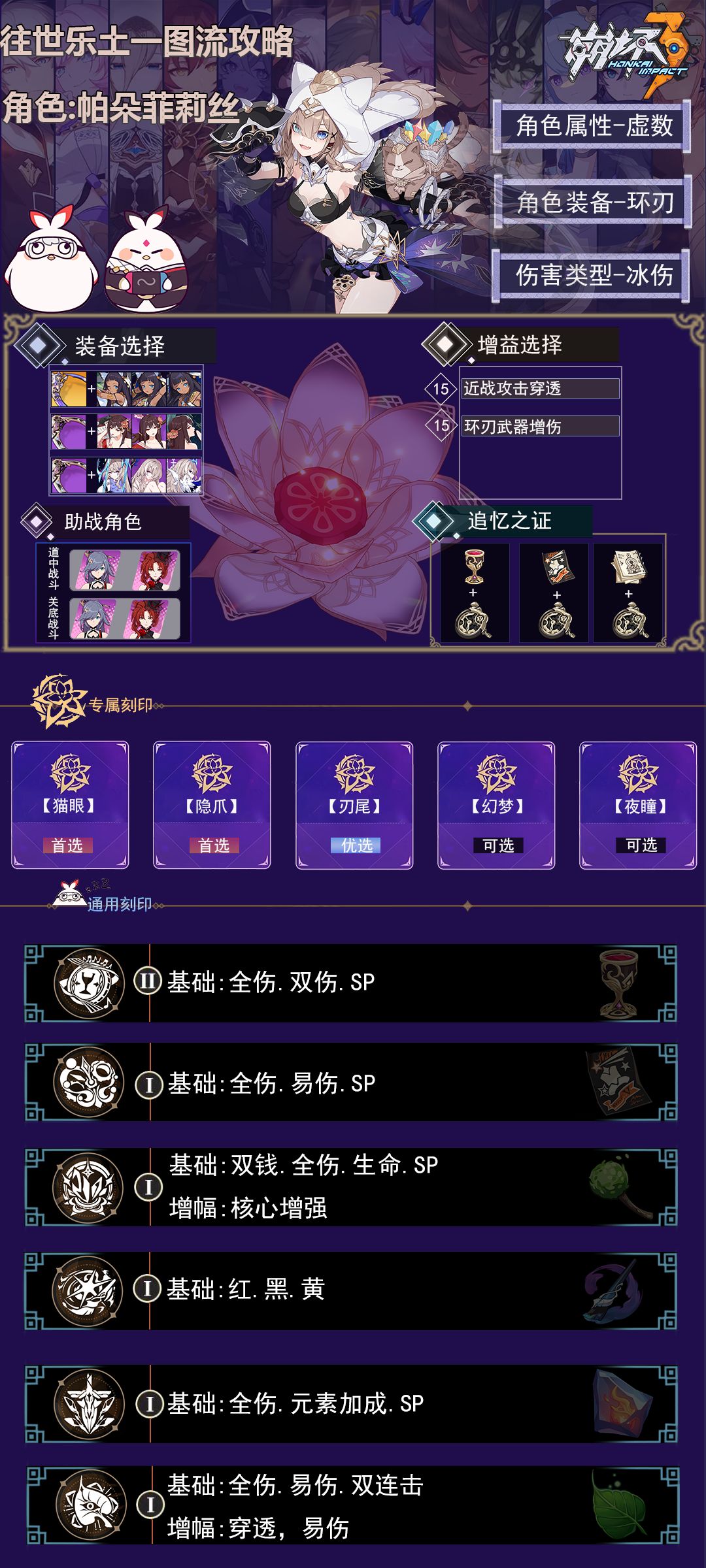The width and height of the screenshot is (706, 1568).
Task: Click the signet icon beside 全伤.元素加成.SP
Action: 89,1403
